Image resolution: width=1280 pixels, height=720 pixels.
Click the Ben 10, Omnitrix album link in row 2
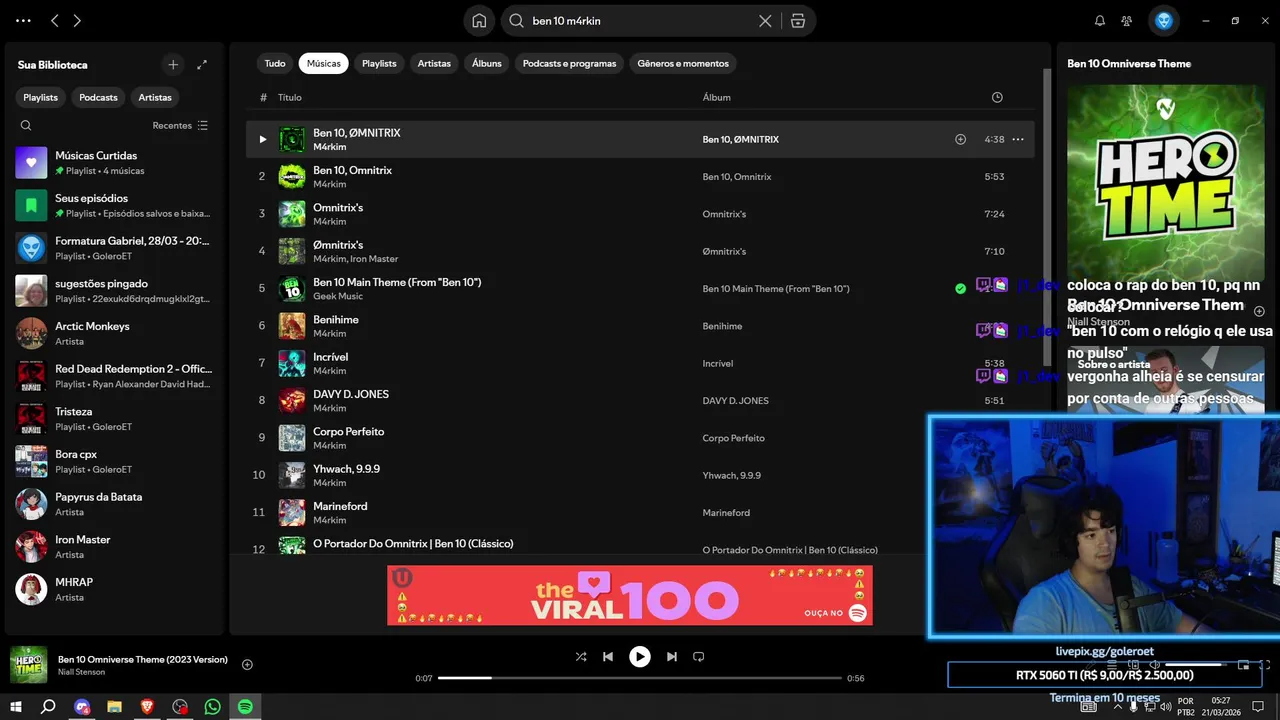coord(737,177)
